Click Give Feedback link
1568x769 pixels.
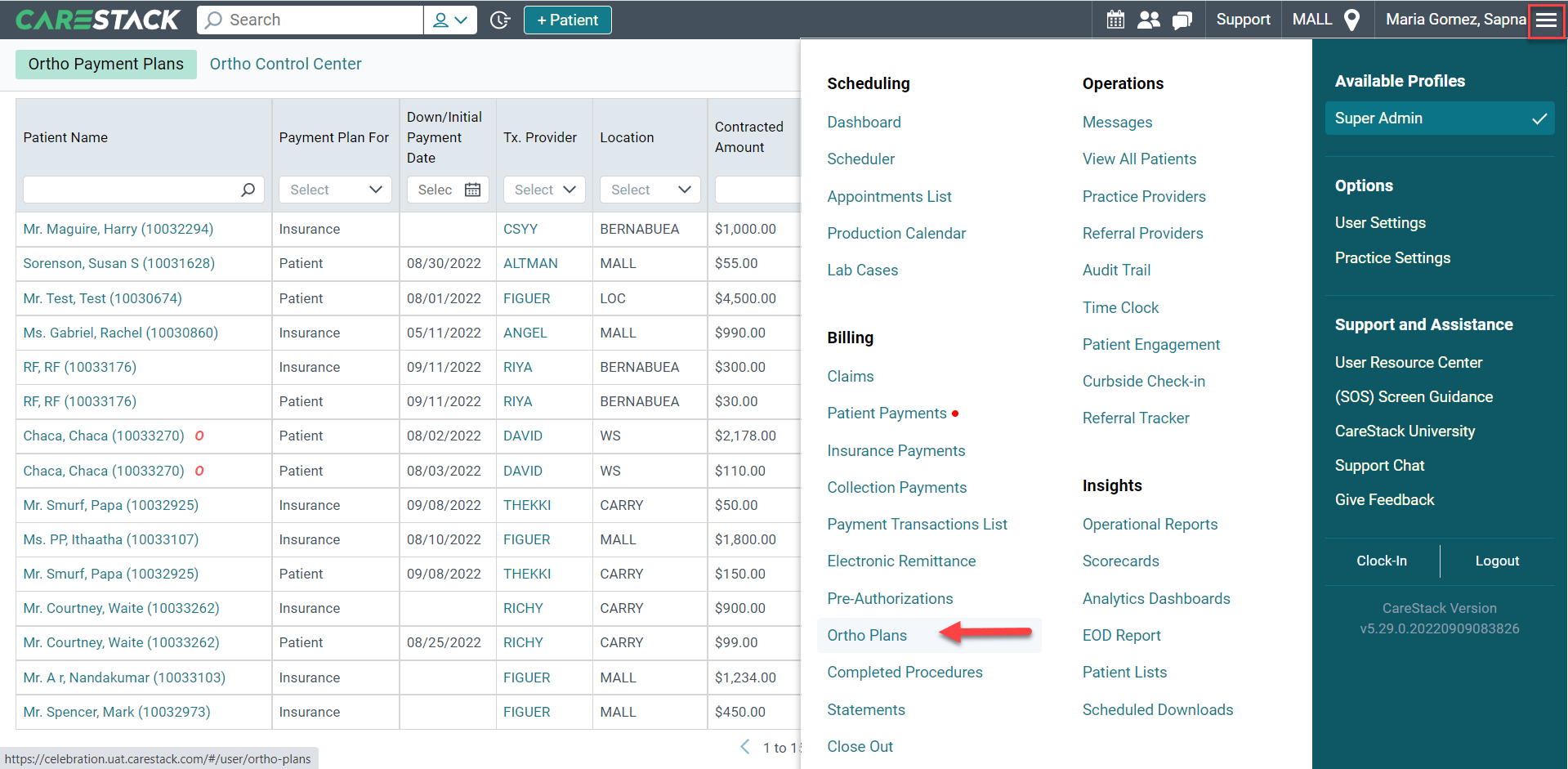click(1384, 499)
